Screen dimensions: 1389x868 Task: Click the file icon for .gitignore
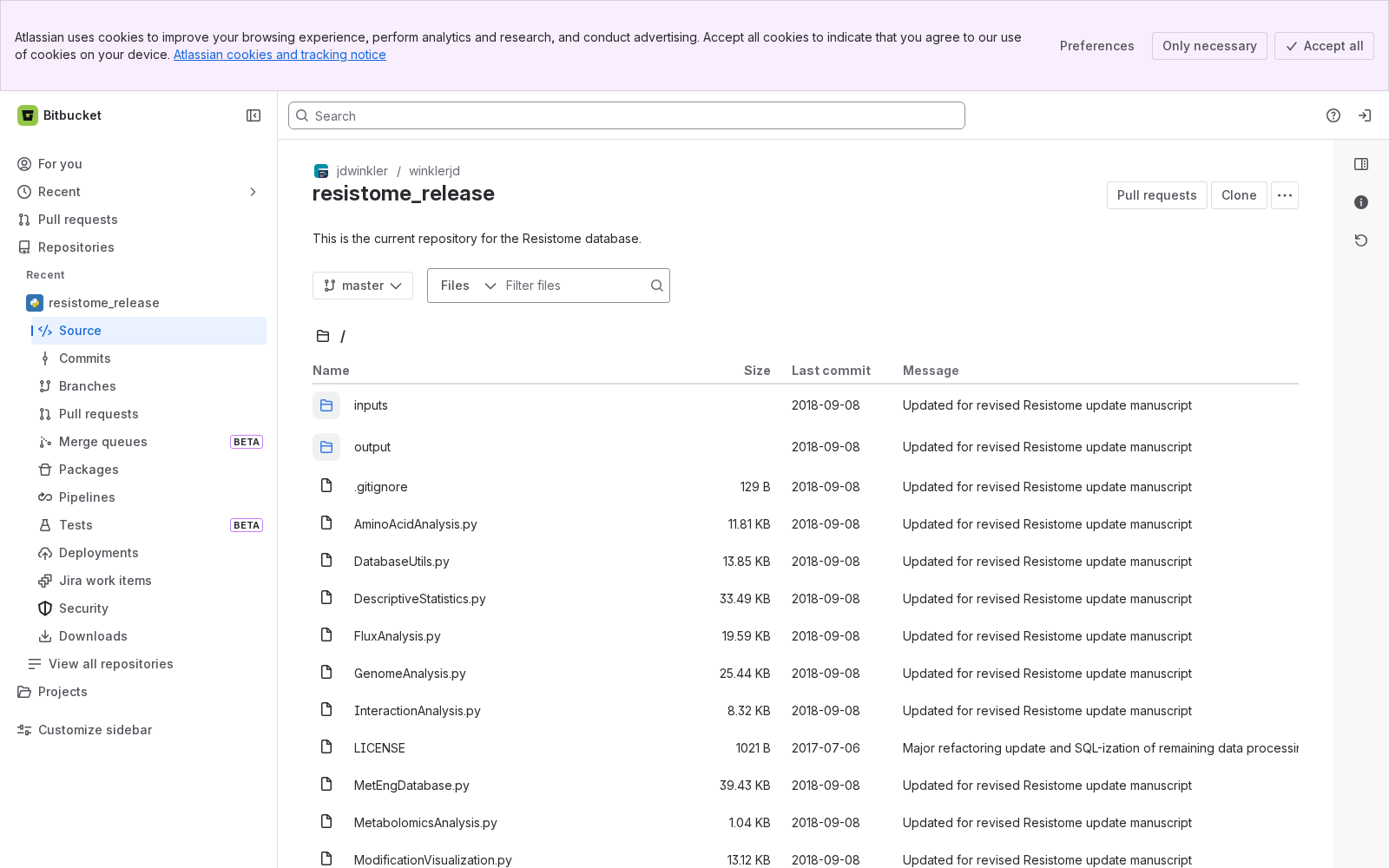[x=326, y=486]
